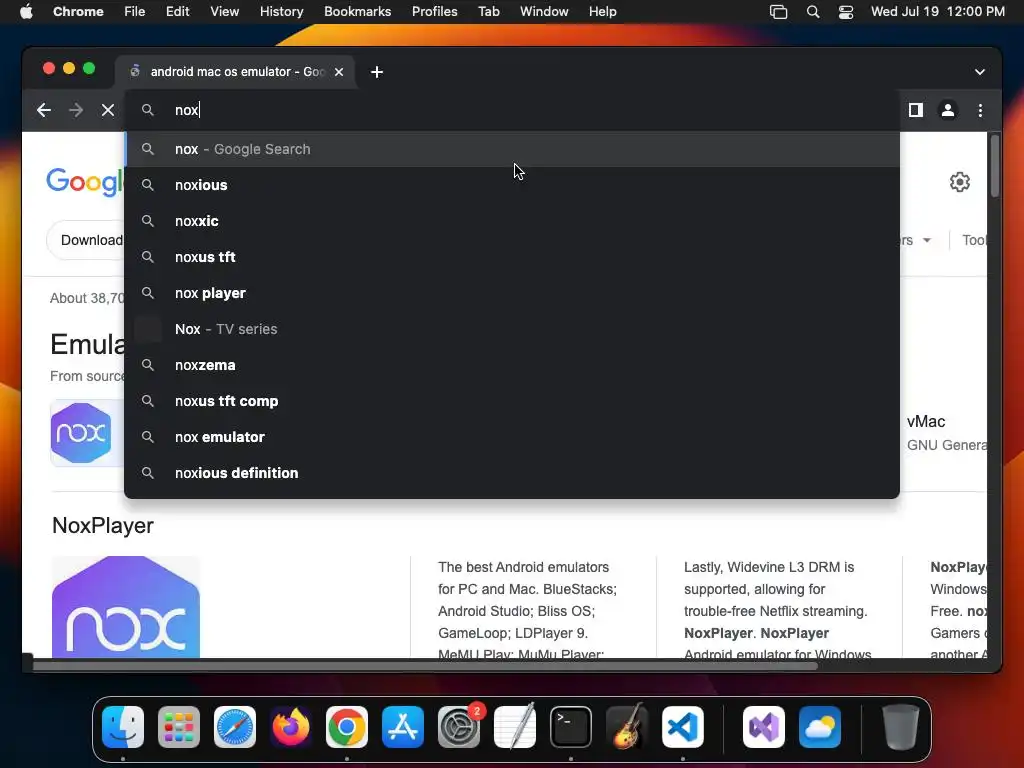Click the date and time display
Viewport: 1024px width, 768px height.
938,12
